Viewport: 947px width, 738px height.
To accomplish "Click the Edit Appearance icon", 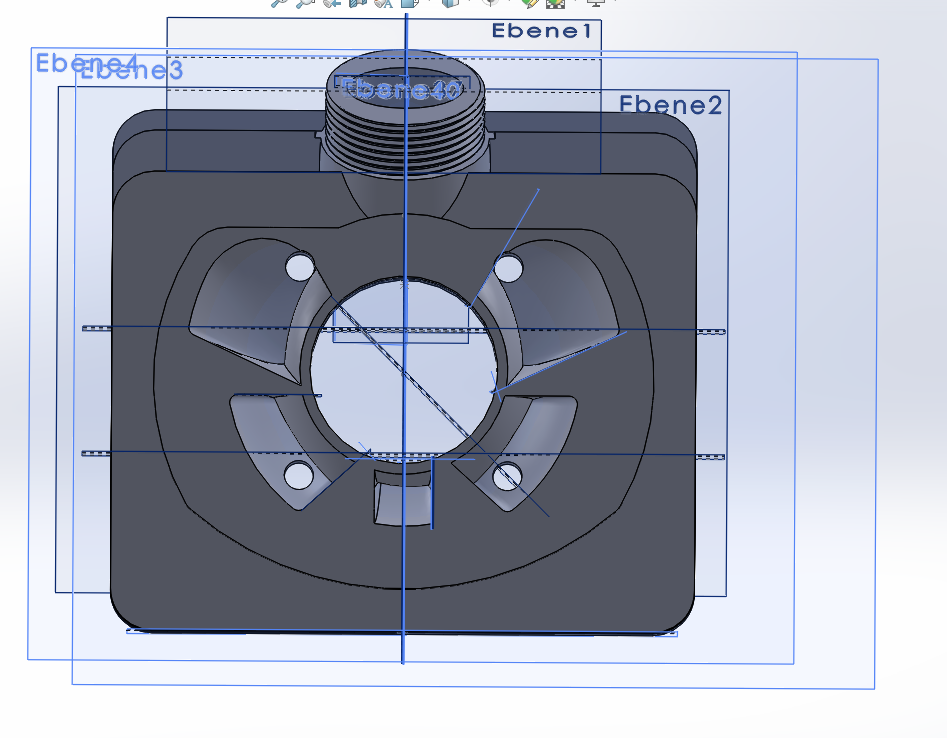I will pos(529,3).
